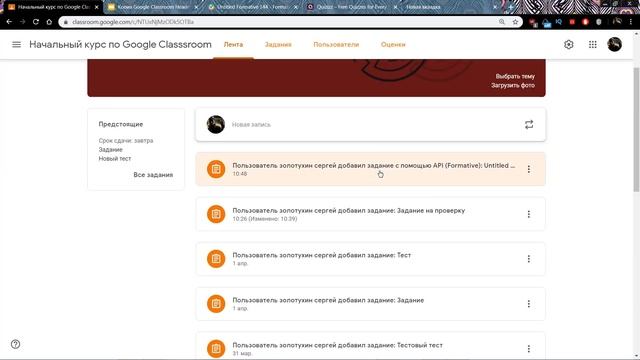Open the Google apps grid
640x360 pixels.
[593, 44]
